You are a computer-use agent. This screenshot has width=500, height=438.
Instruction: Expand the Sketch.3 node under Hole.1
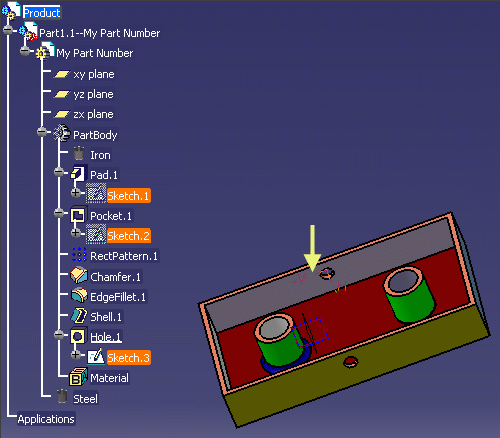(x=76, y=355)
